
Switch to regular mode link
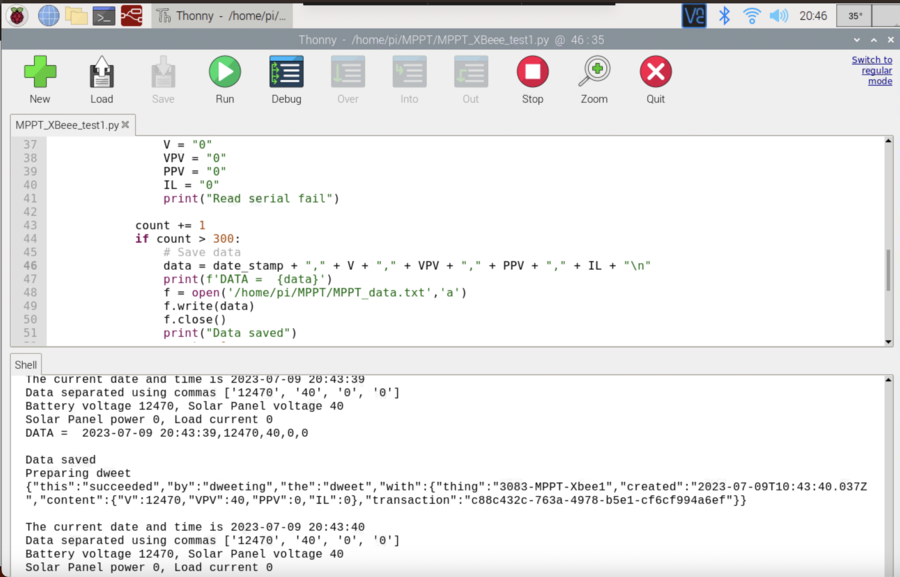(x=871, y=70)
